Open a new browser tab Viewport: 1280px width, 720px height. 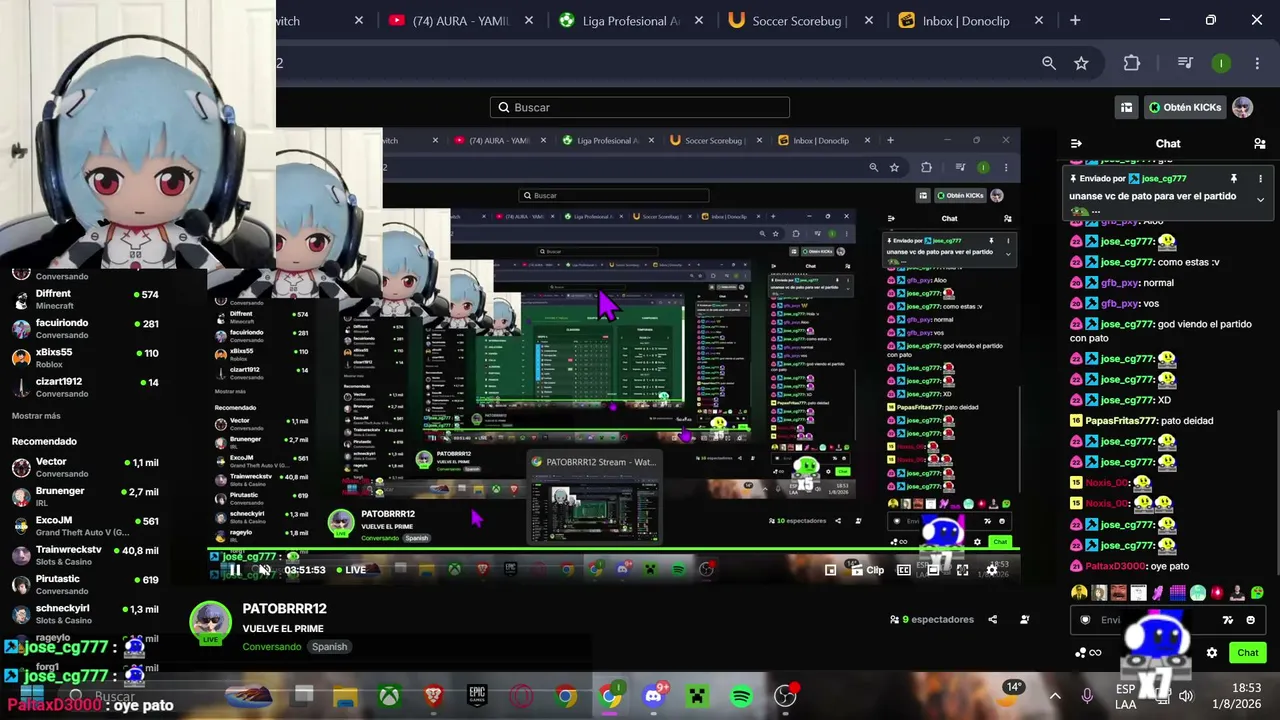click(1075, 20)
